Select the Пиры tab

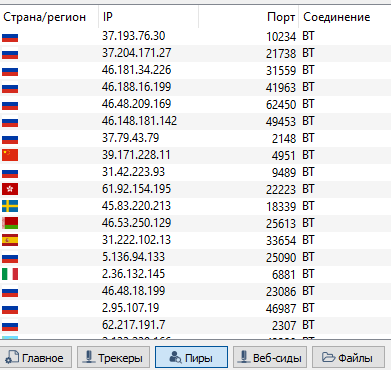191,358
